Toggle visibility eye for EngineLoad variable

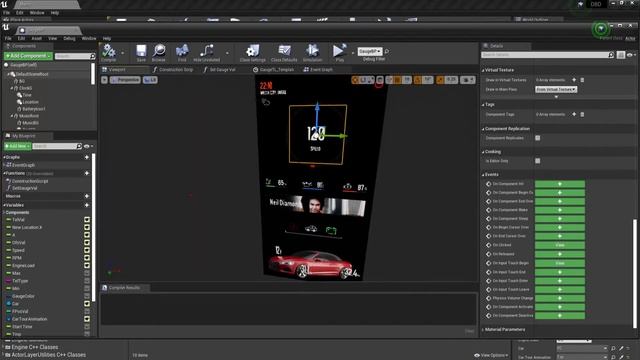point(87,266)
